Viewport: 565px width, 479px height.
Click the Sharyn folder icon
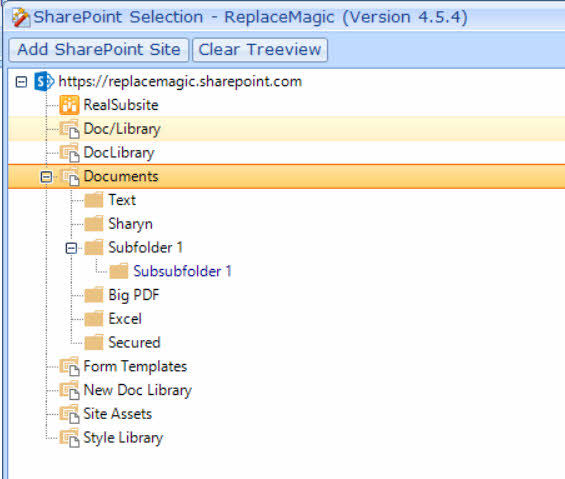[x=94, y=224]
